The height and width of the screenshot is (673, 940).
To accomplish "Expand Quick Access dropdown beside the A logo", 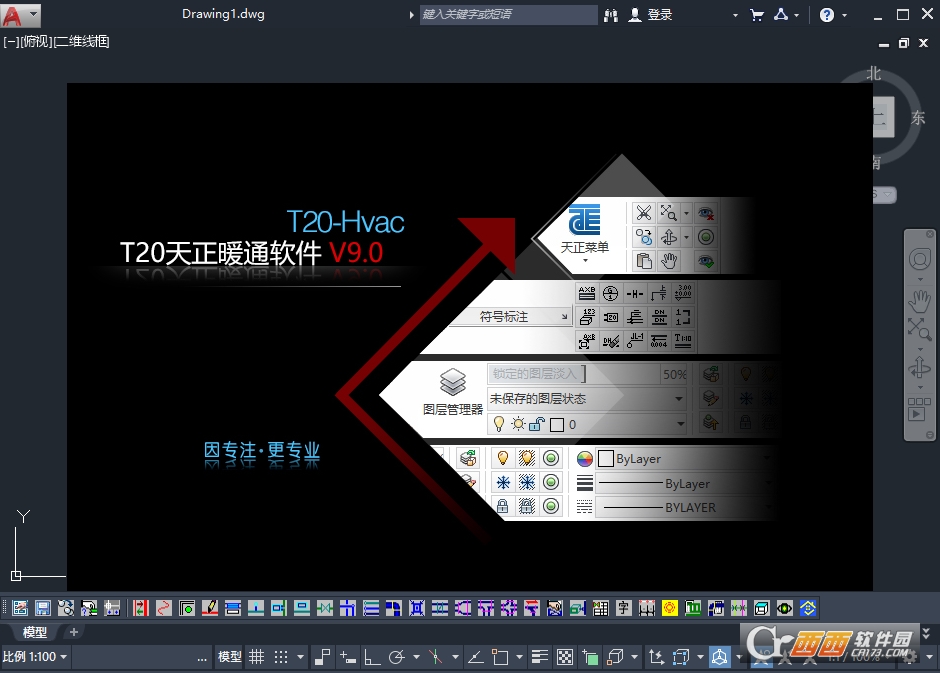I will [34, 14].
